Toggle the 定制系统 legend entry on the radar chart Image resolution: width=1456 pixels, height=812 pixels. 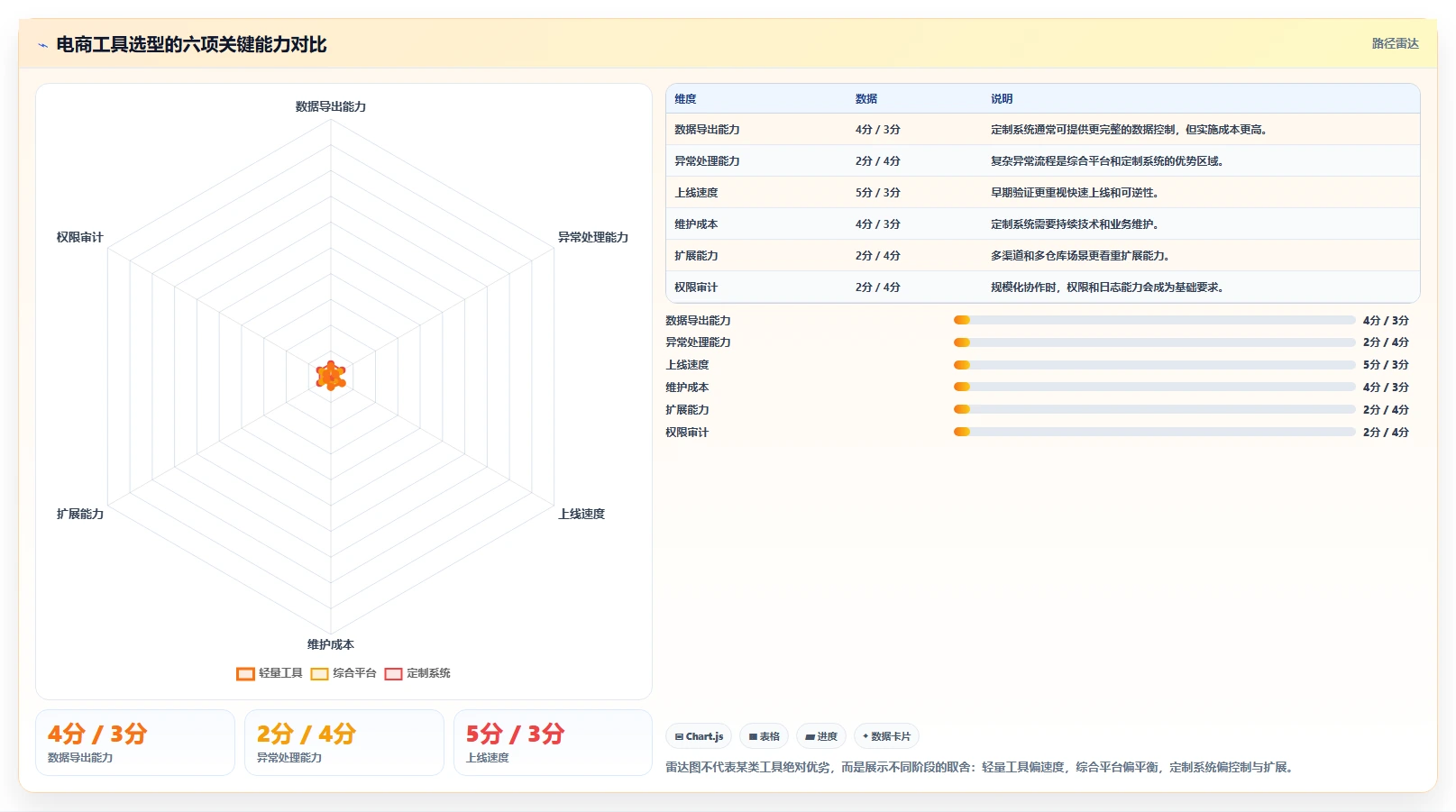(417, 673)
